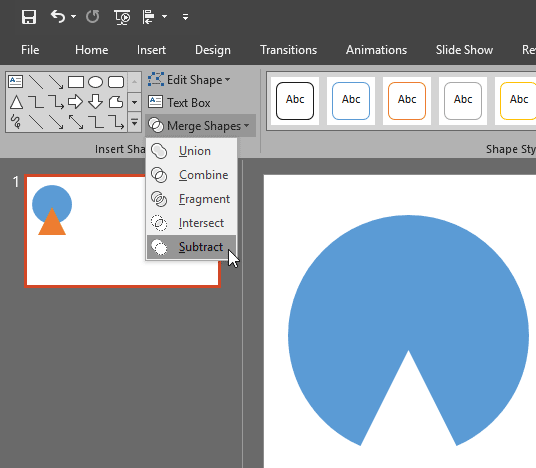The width and height of the screenshot is (536, 468).
Task: Open the Animations tab
Action: pos(376,50)
